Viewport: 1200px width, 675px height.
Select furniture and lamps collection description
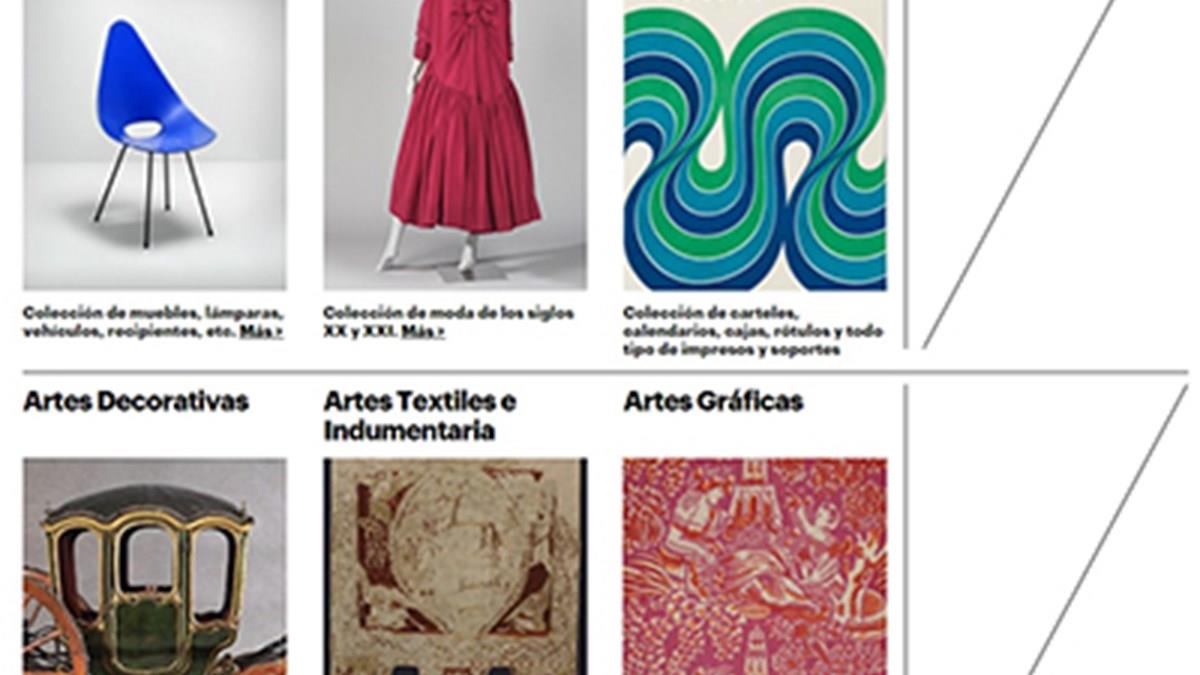[x=153, y=322]
